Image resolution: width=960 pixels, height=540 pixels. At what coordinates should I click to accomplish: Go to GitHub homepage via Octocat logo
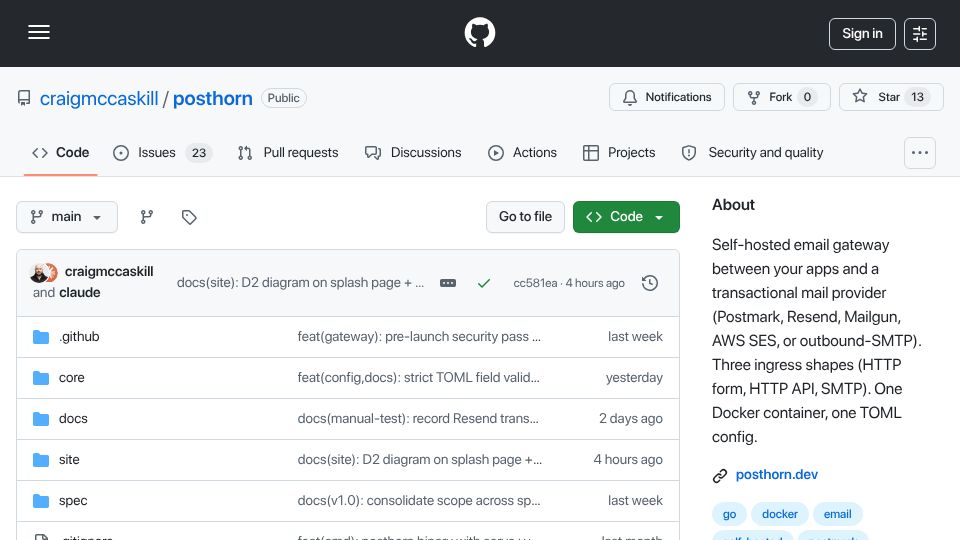click(479, 32)
